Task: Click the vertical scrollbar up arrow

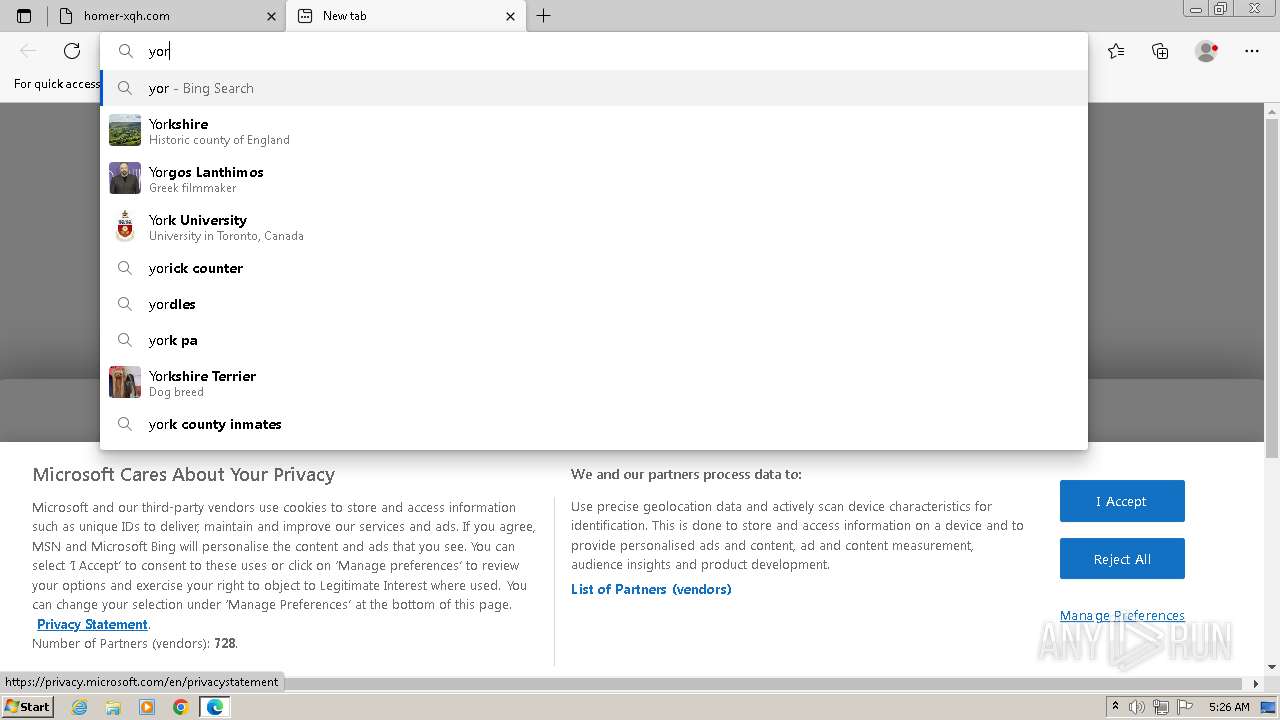Action: [1272, 110]
